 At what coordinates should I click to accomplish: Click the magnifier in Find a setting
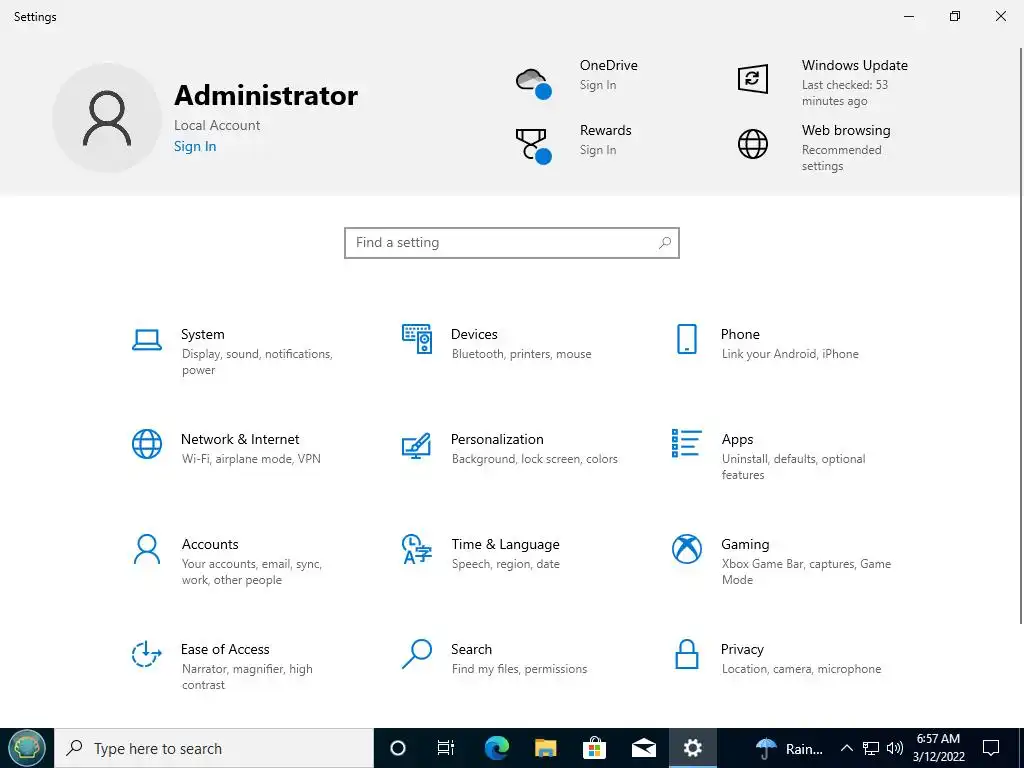(x=665, y=243)
